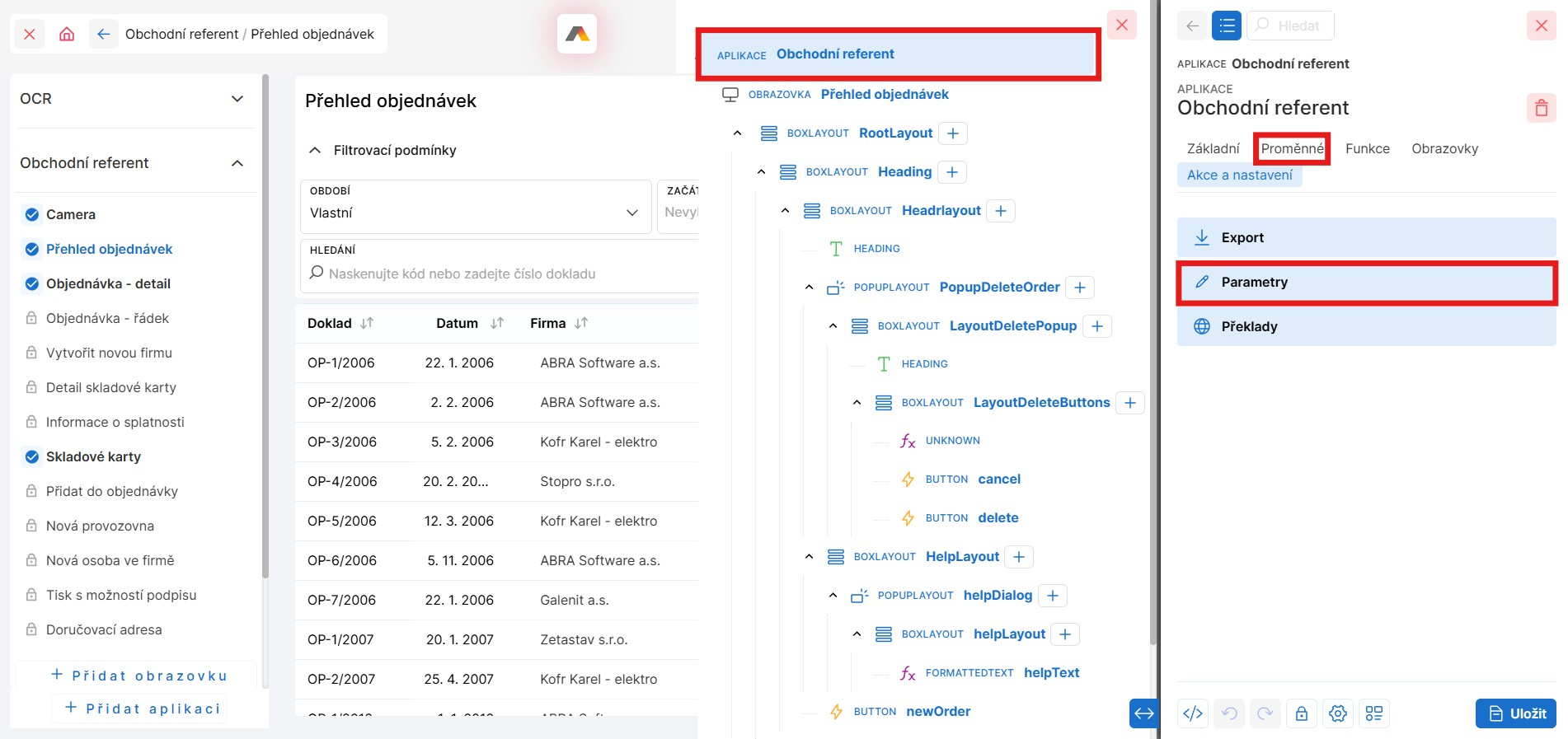Click the Uložit save button
Screen dimensions: 1568x739
(x=1515, y=713)
